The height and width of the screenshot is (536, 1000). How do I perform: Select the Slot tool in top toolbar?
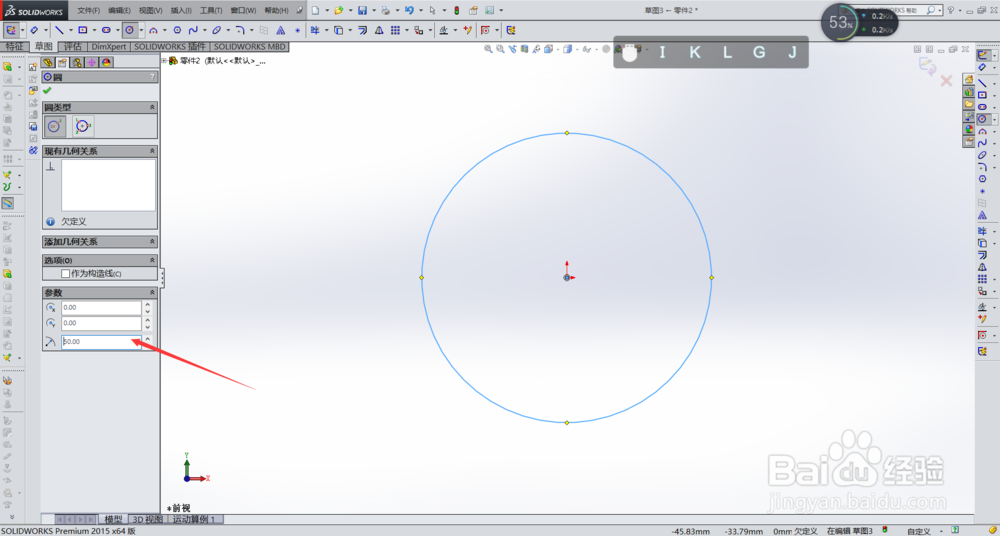pyautogui.click(x=106, y=30)
